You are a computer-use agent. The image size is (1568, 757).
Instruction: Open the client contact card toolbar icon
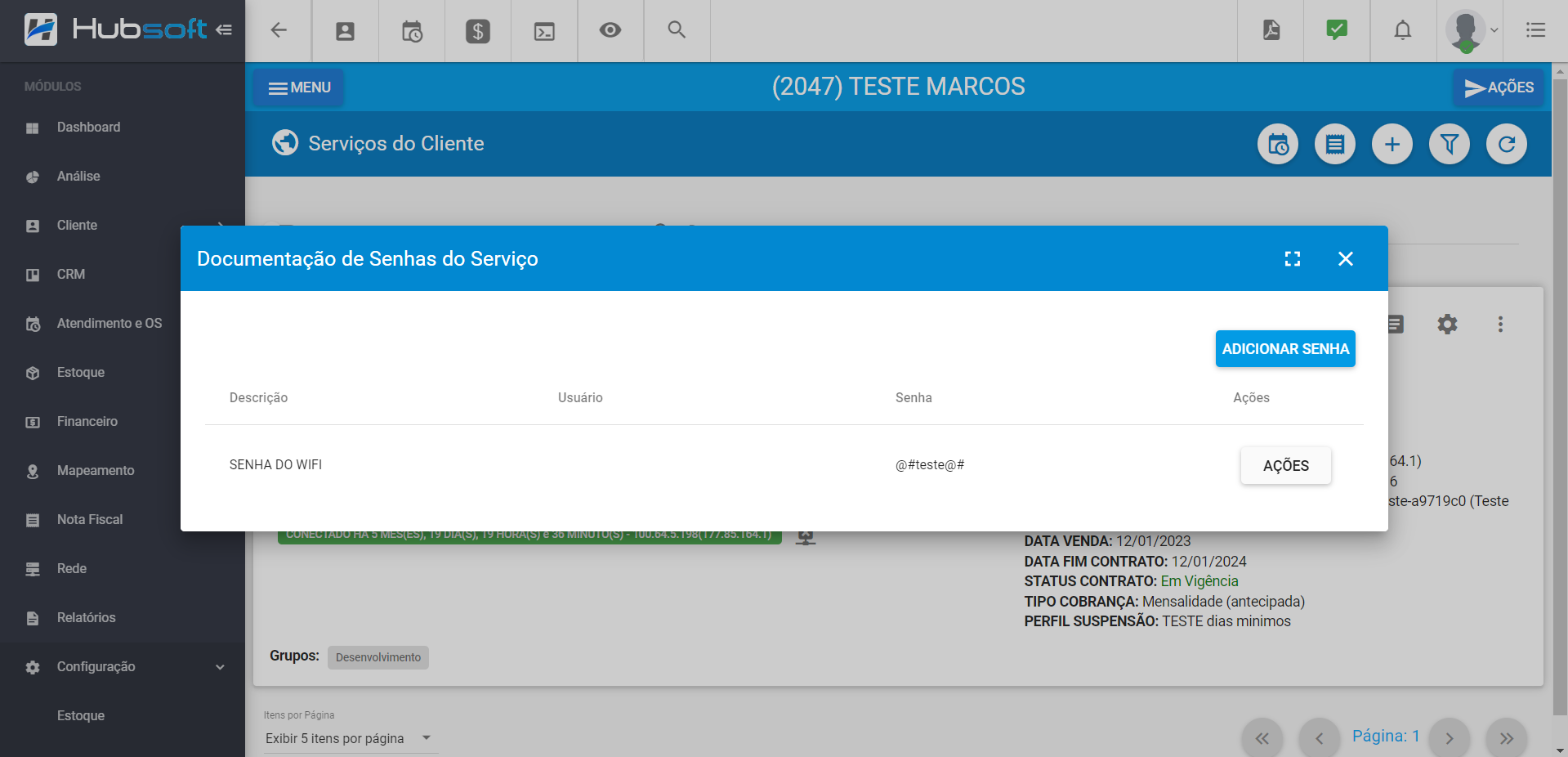pos(345,31)
